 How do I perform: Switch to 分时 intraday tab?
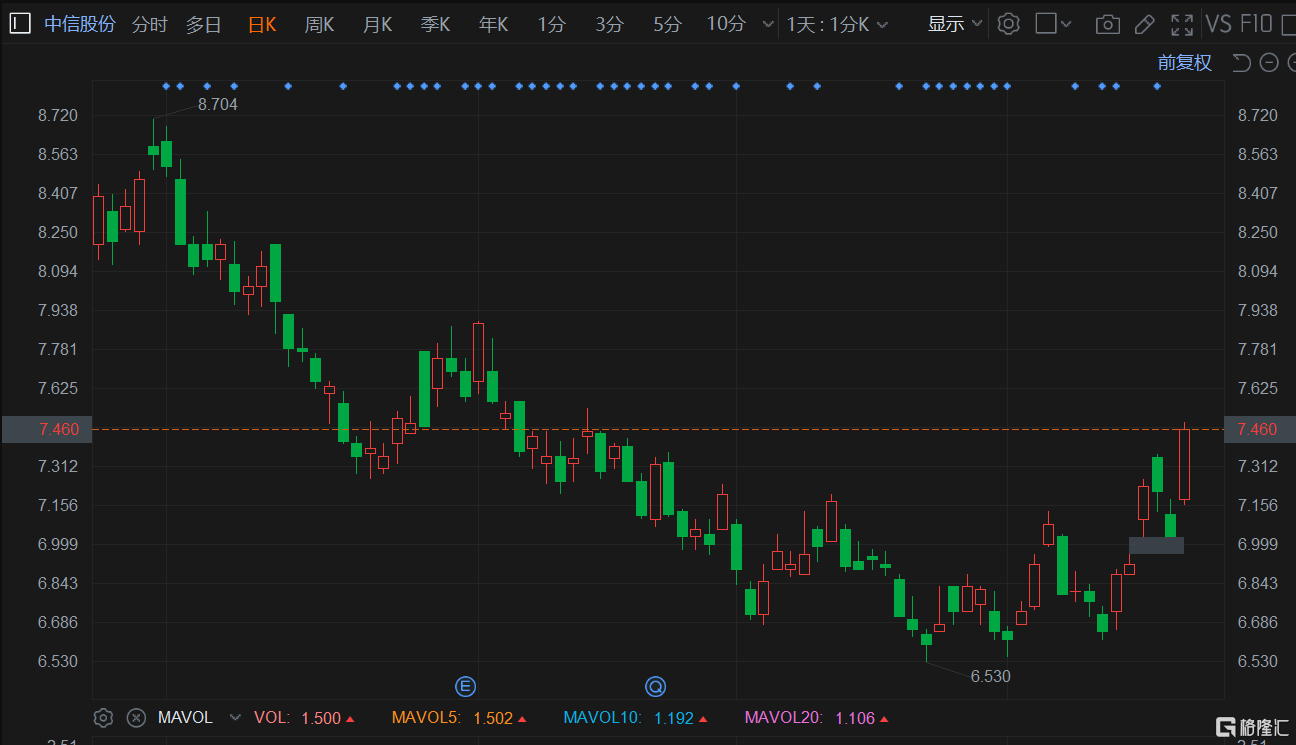click(150, 24)
